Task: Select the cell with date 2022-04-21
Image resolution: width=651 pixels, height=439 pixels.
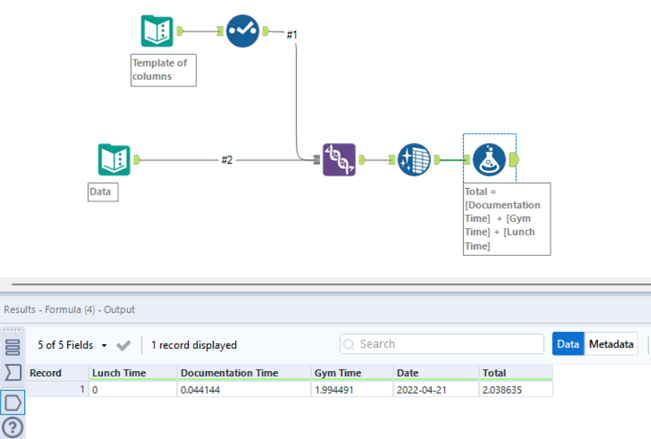Action: [436, 390]
